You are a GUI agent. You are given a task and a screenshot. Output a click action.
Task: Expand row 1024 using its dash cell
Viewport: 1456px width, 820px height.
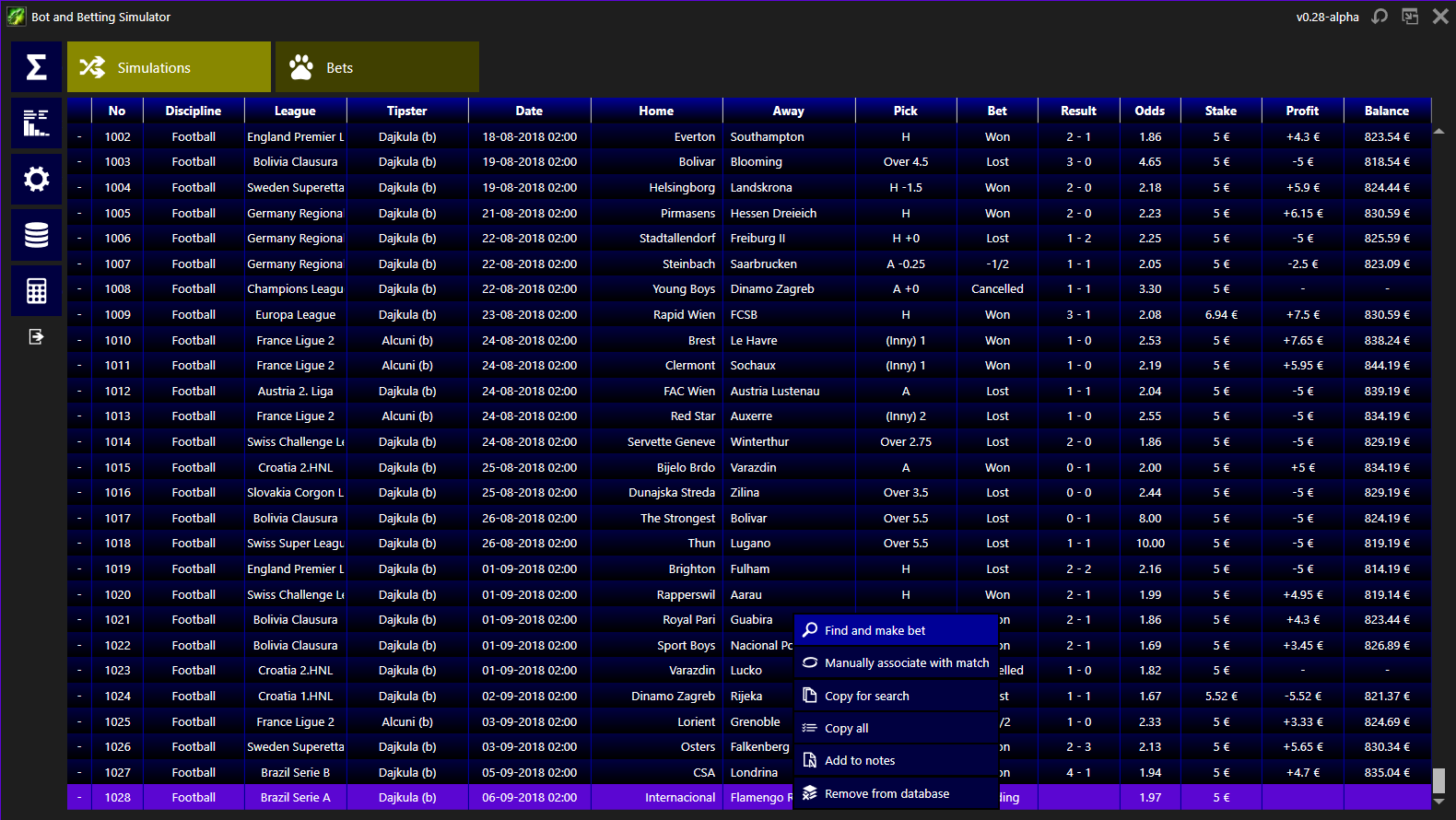pos(79,696)
